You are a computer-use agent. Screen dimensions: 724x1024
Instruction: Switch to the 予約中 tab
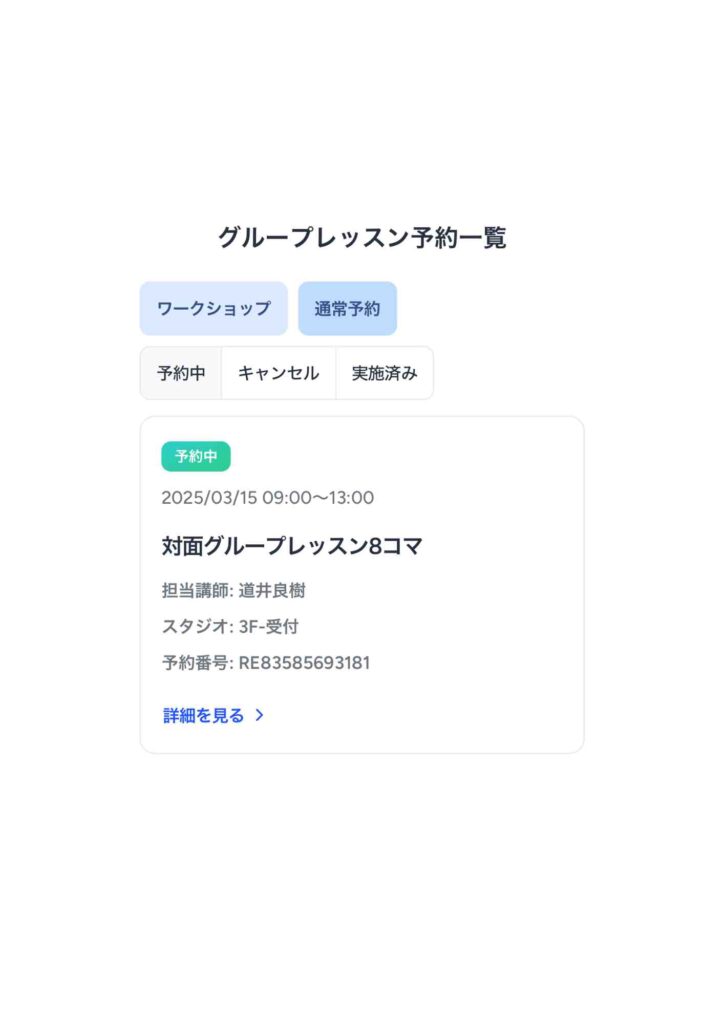pos(181,373)
